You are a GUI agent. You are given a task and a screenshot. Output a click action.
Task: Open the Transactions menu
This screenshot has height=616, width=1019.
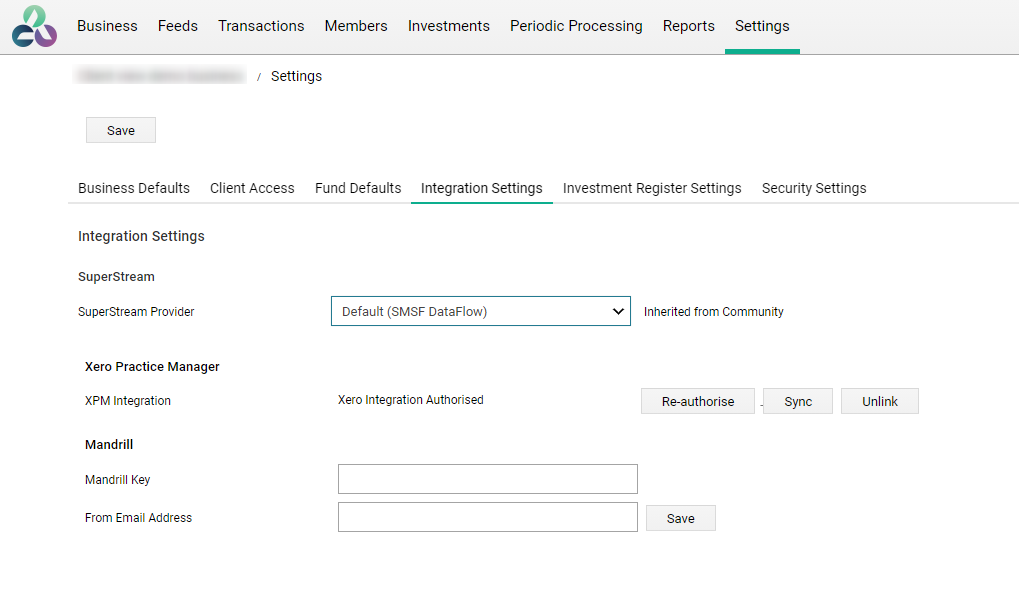click(261, 26)
